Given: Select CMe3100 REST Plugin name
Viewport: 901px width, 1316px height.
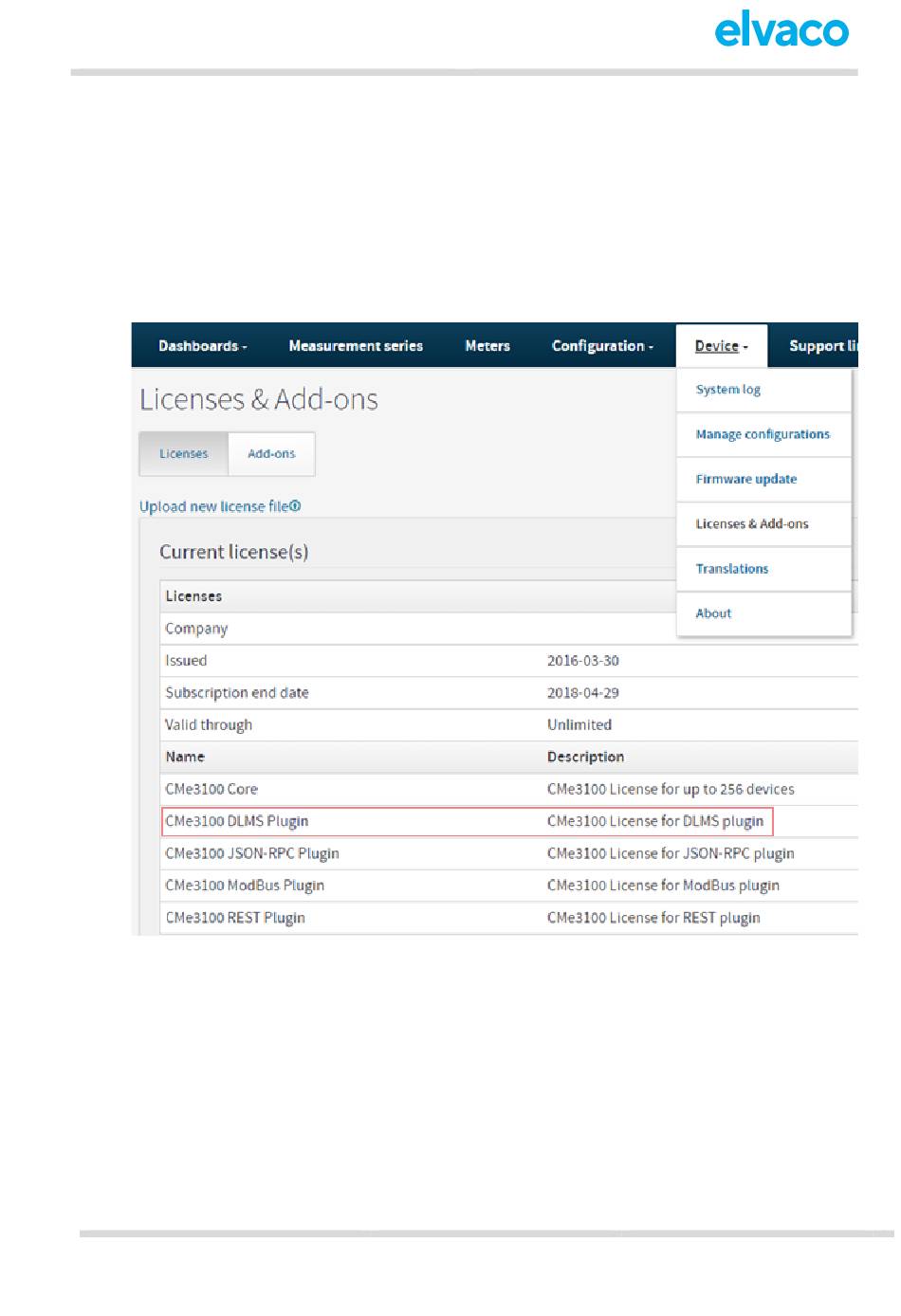Looking at the screenshot, I should point(235,918).
